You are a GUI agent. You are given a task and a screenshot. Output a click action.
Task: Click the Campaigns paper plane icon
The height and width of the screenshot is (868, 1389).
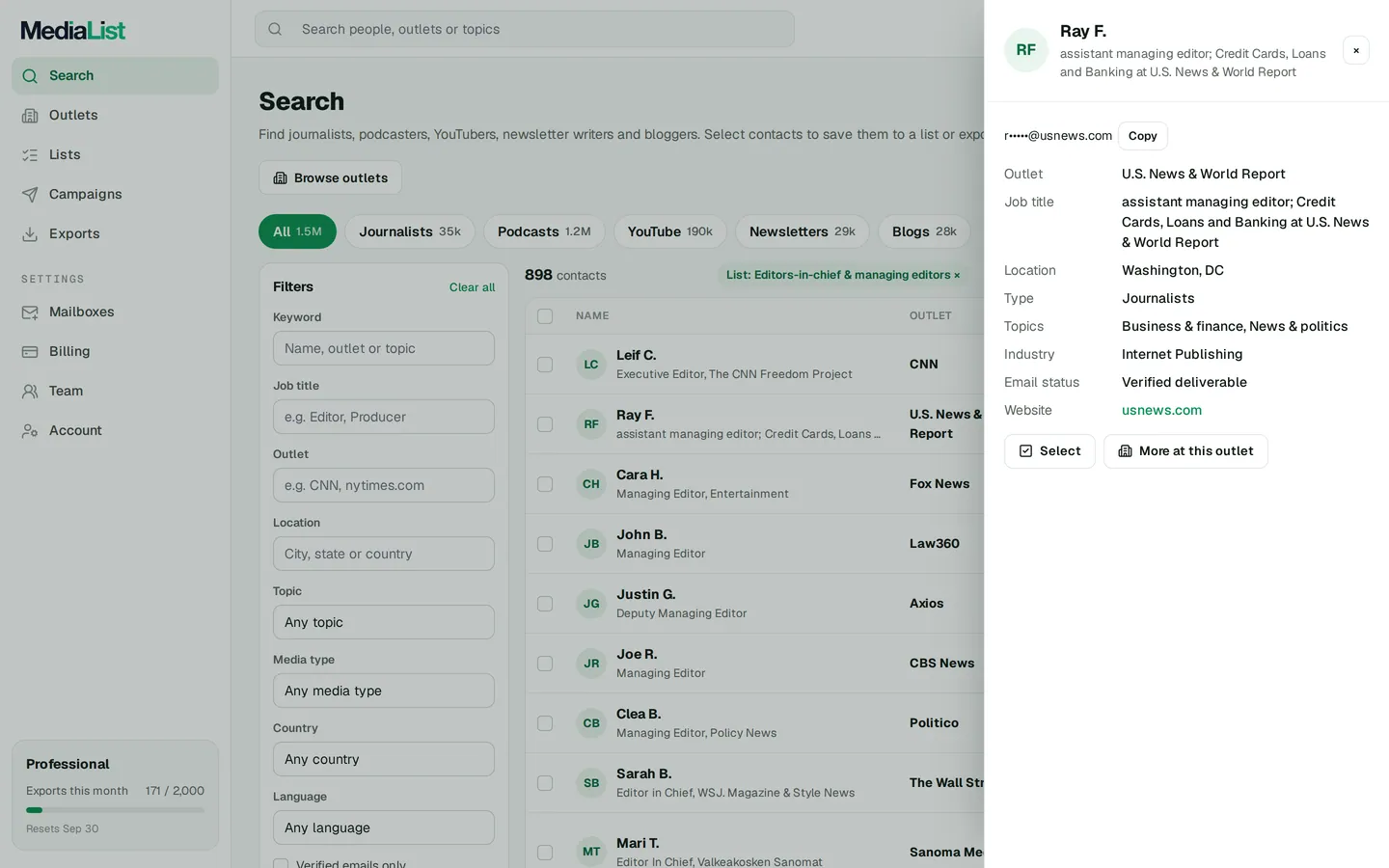click(x=30, y=195)
